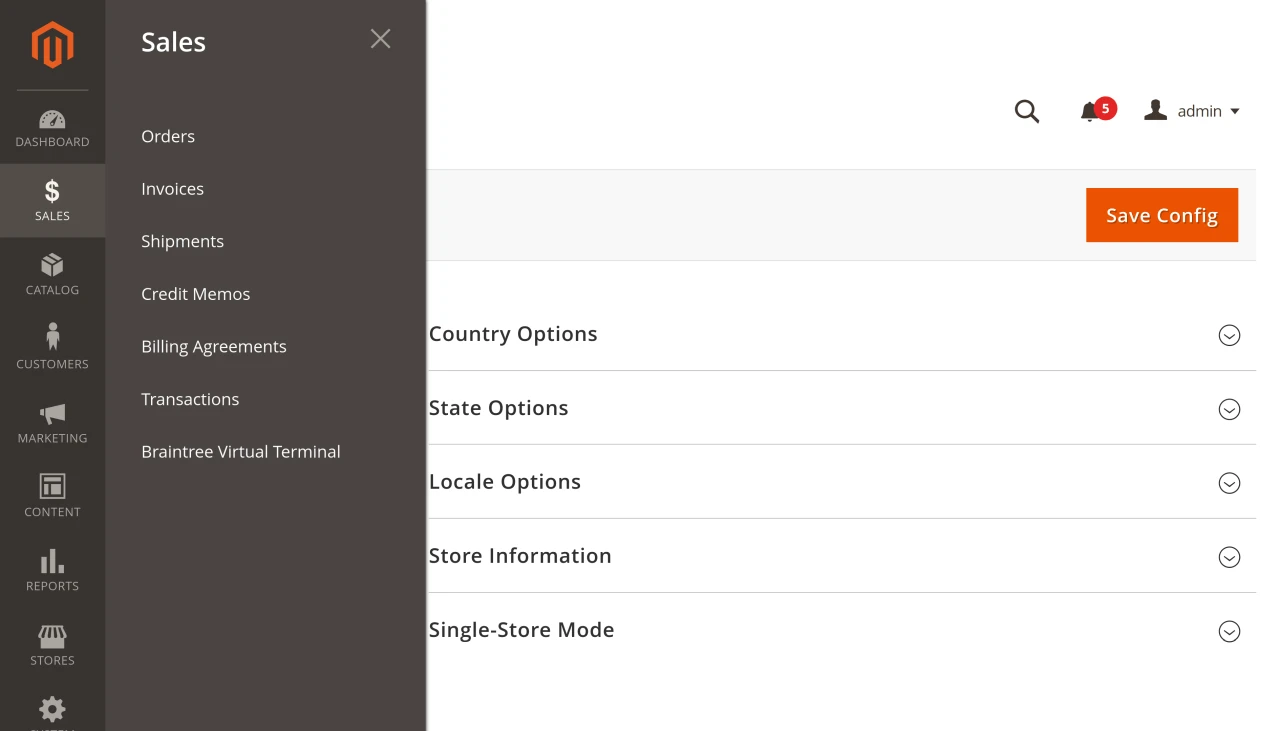Expand the State Options section

1229,409
